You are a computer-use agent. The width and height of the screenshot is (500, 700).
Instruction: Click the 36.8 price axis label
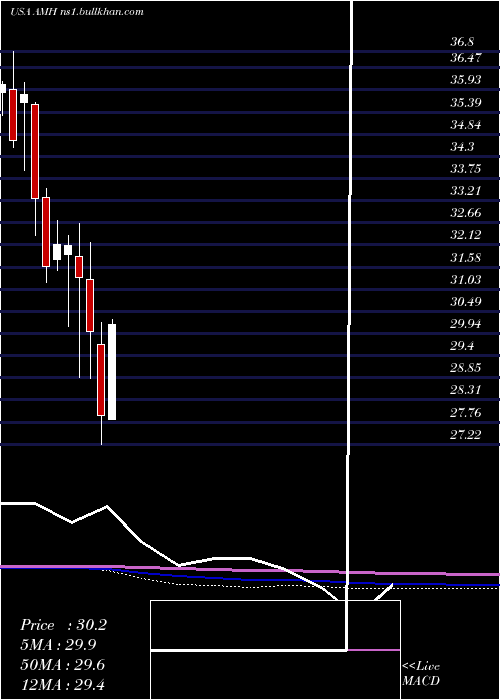[462, 42]
